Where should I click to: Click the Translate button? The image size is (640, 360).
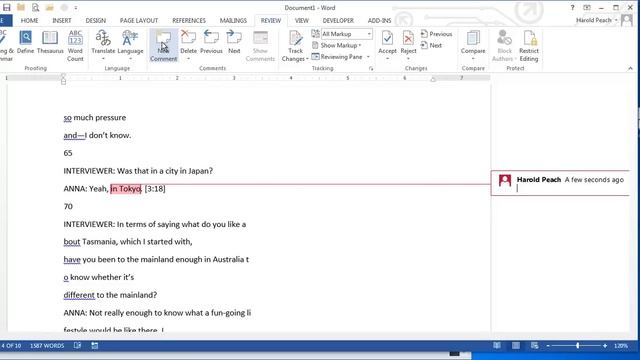tap(103, 42)
